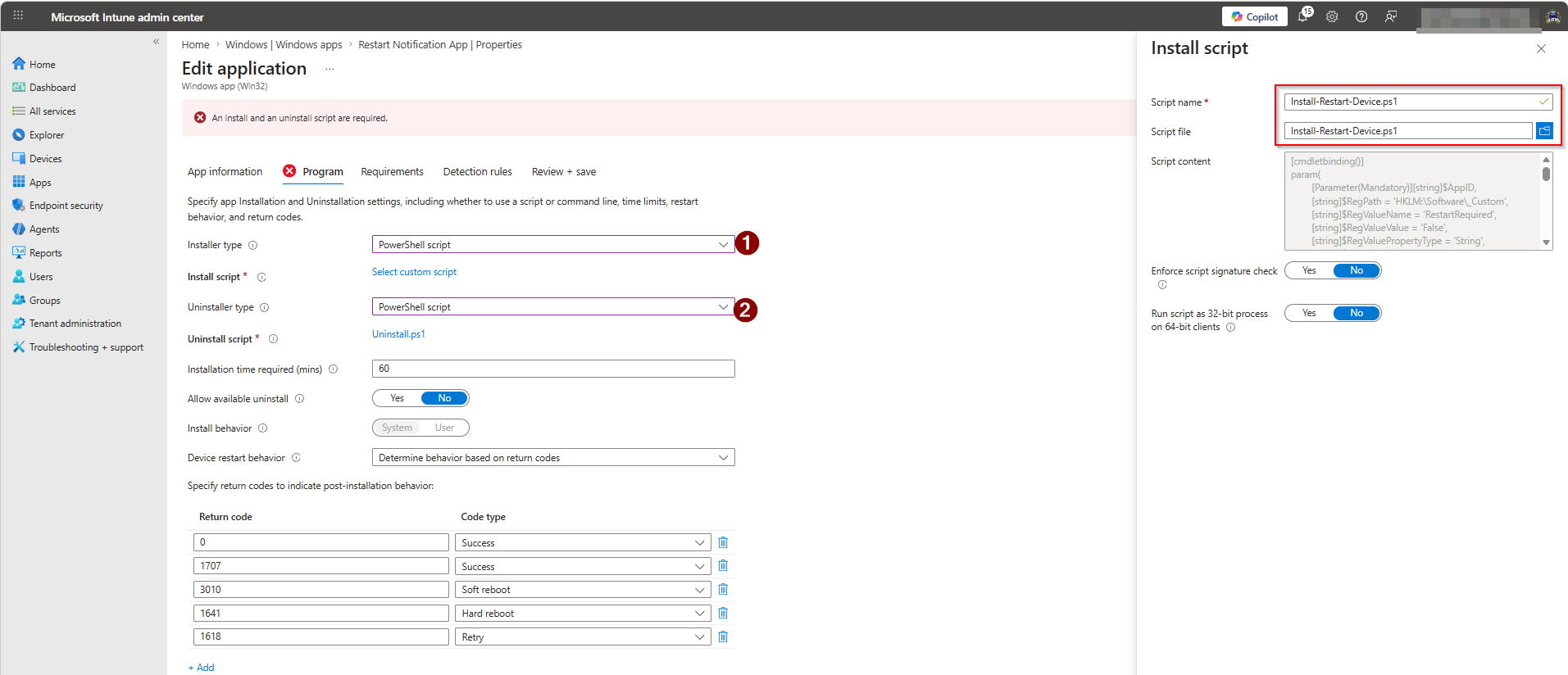This screenshot has width=1568, height=675.
Task: Delete the 1618 Retry return code row
Action: (x=723, y=636)
